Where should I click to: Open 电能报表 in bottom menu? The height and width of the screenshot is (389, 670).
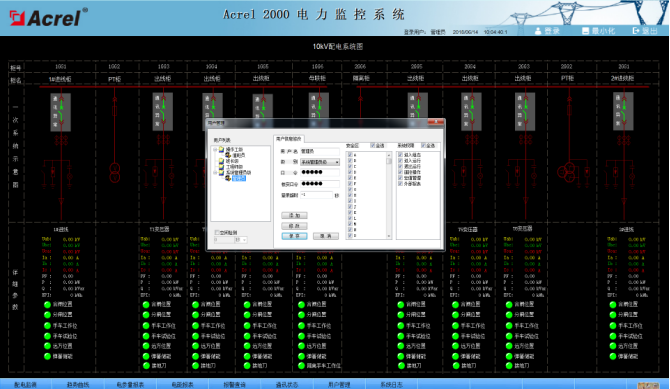182,385
